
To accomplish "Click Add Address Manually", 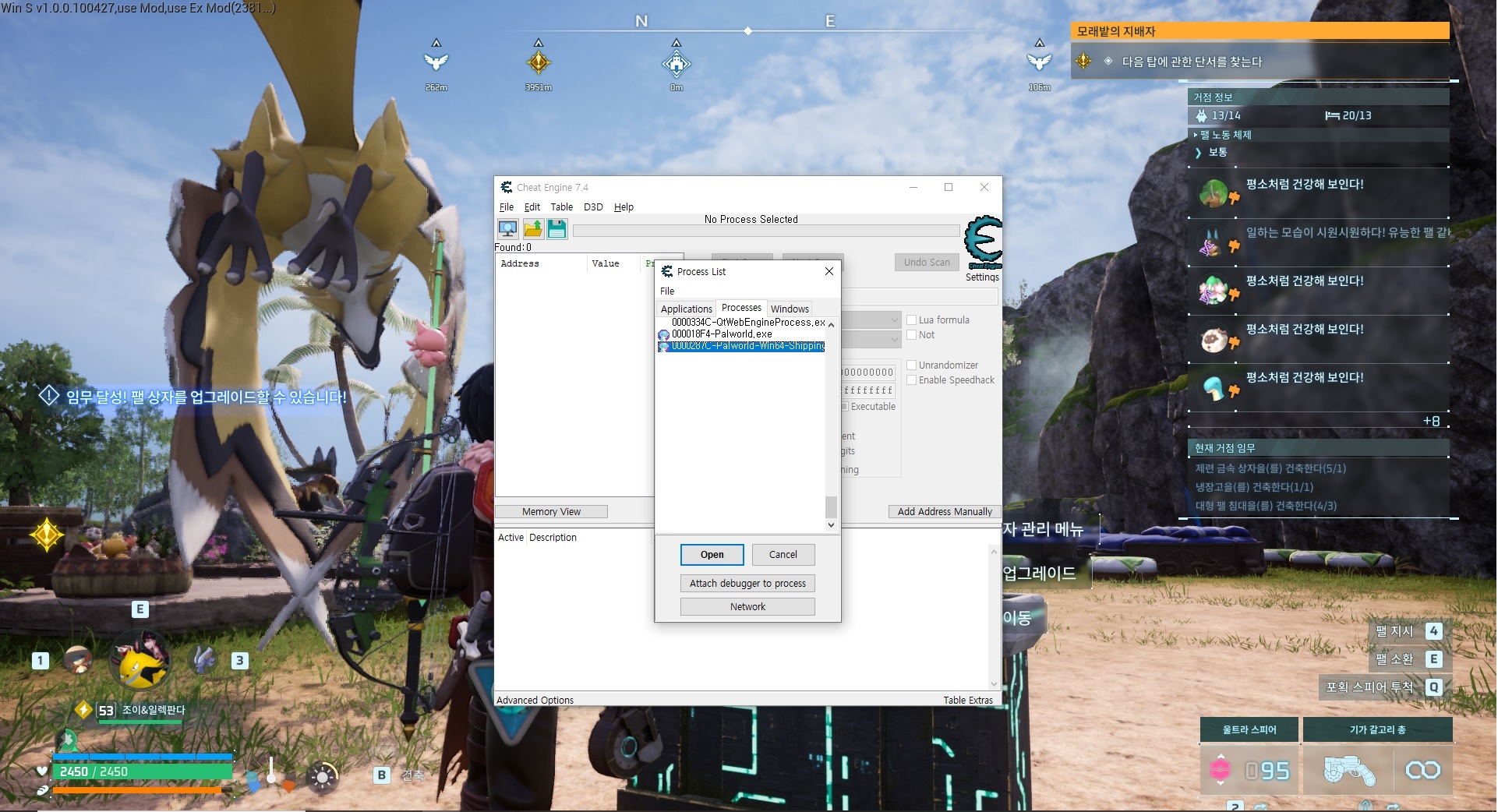I will pyautogui.click(x=945, y=511).
